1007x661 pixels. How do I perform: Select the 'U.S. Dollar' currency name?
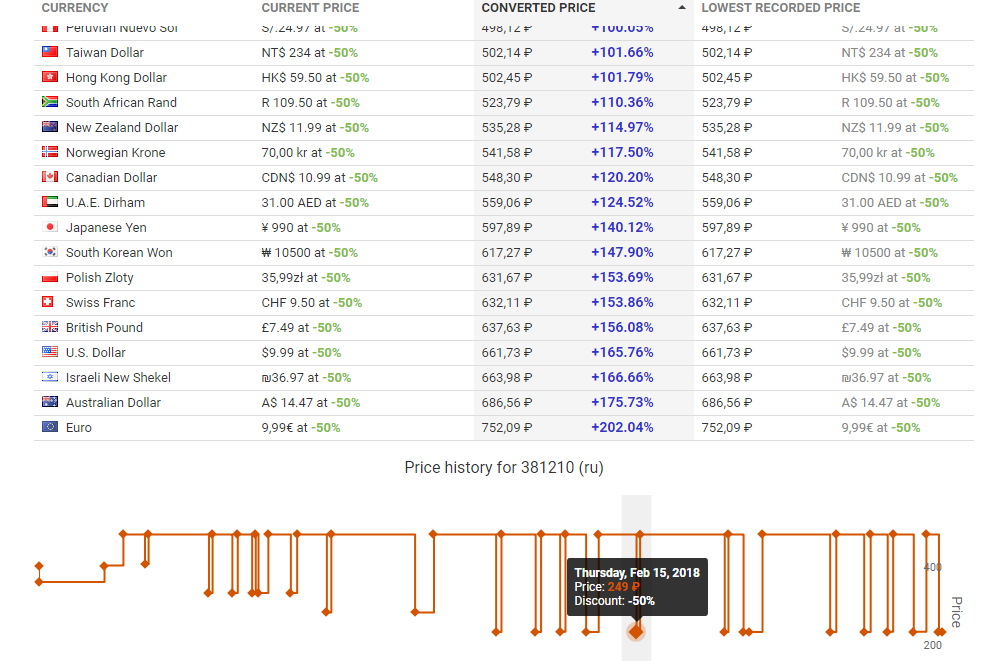96,353
